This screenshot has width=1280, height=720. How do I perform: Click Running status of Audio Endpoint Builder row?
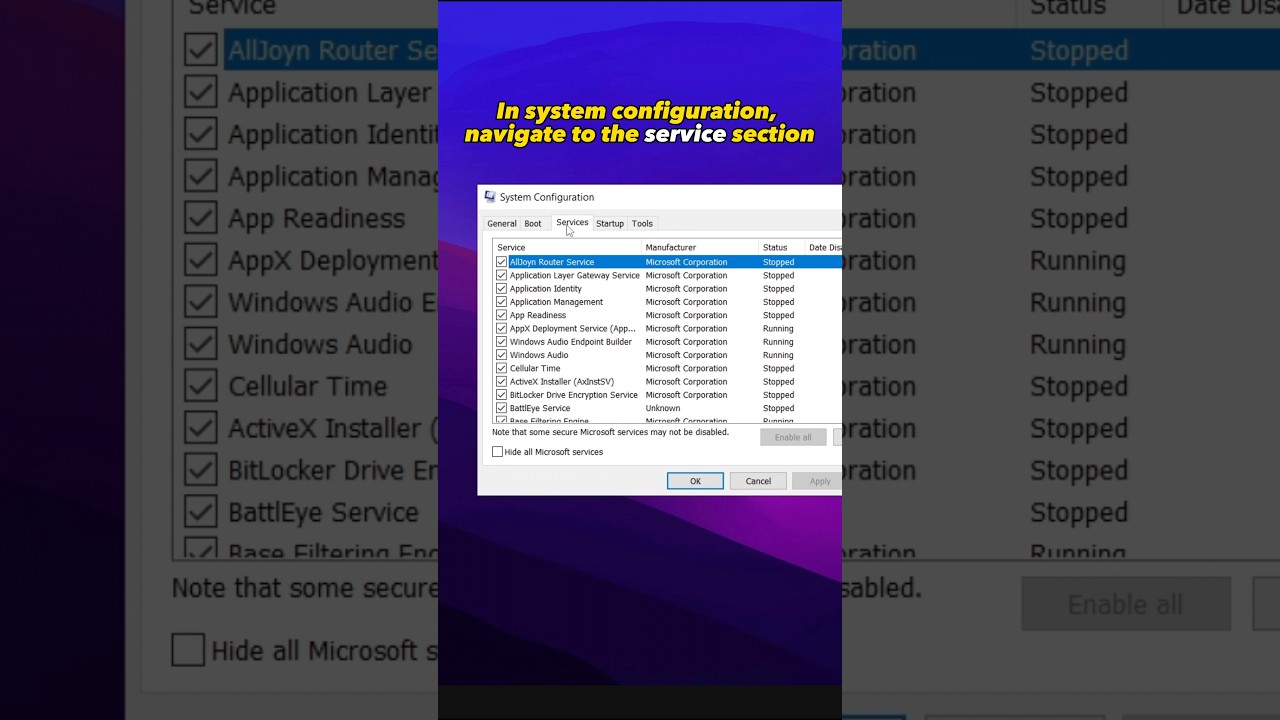778,342
